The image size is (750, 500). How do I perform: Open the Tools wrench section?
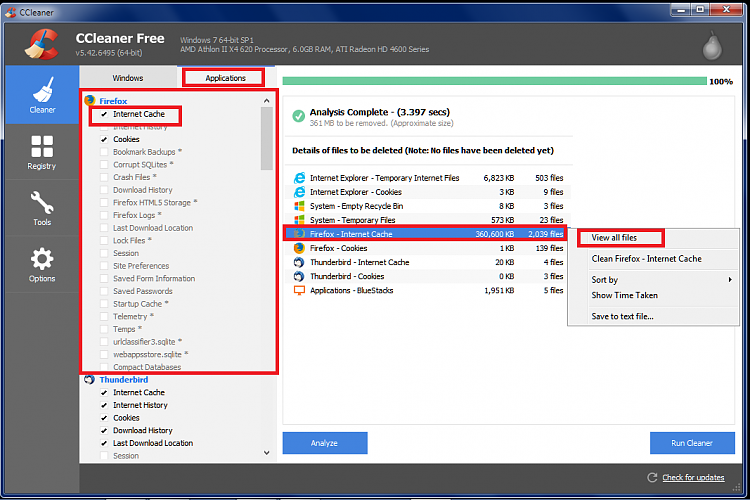pos(42,208)
